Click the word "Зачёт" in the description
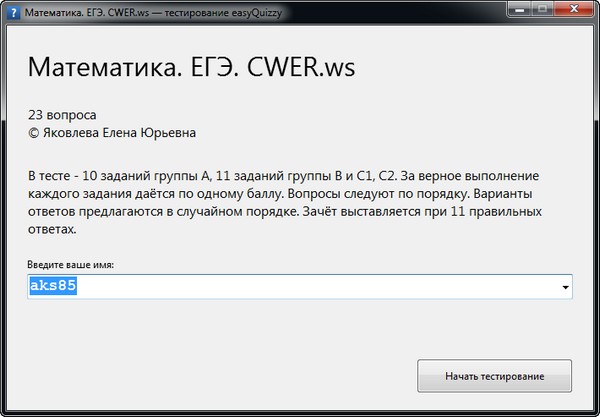Screen dimensions: 600x417 click(353, 211)
